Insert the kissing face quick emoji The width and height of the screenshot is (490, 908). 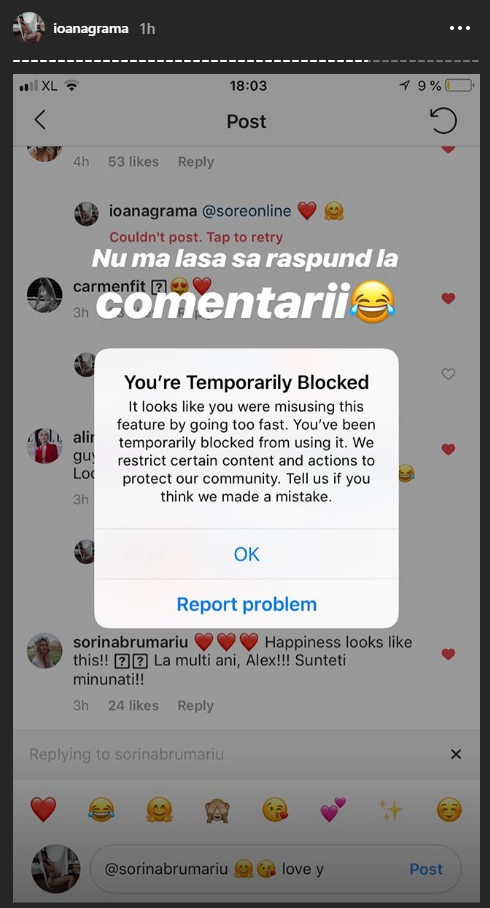point(275,810)
